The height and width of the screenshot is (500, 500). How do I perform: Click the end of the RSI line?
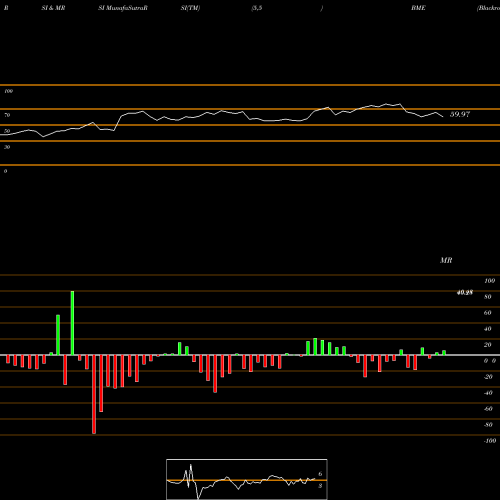point(443,116)
